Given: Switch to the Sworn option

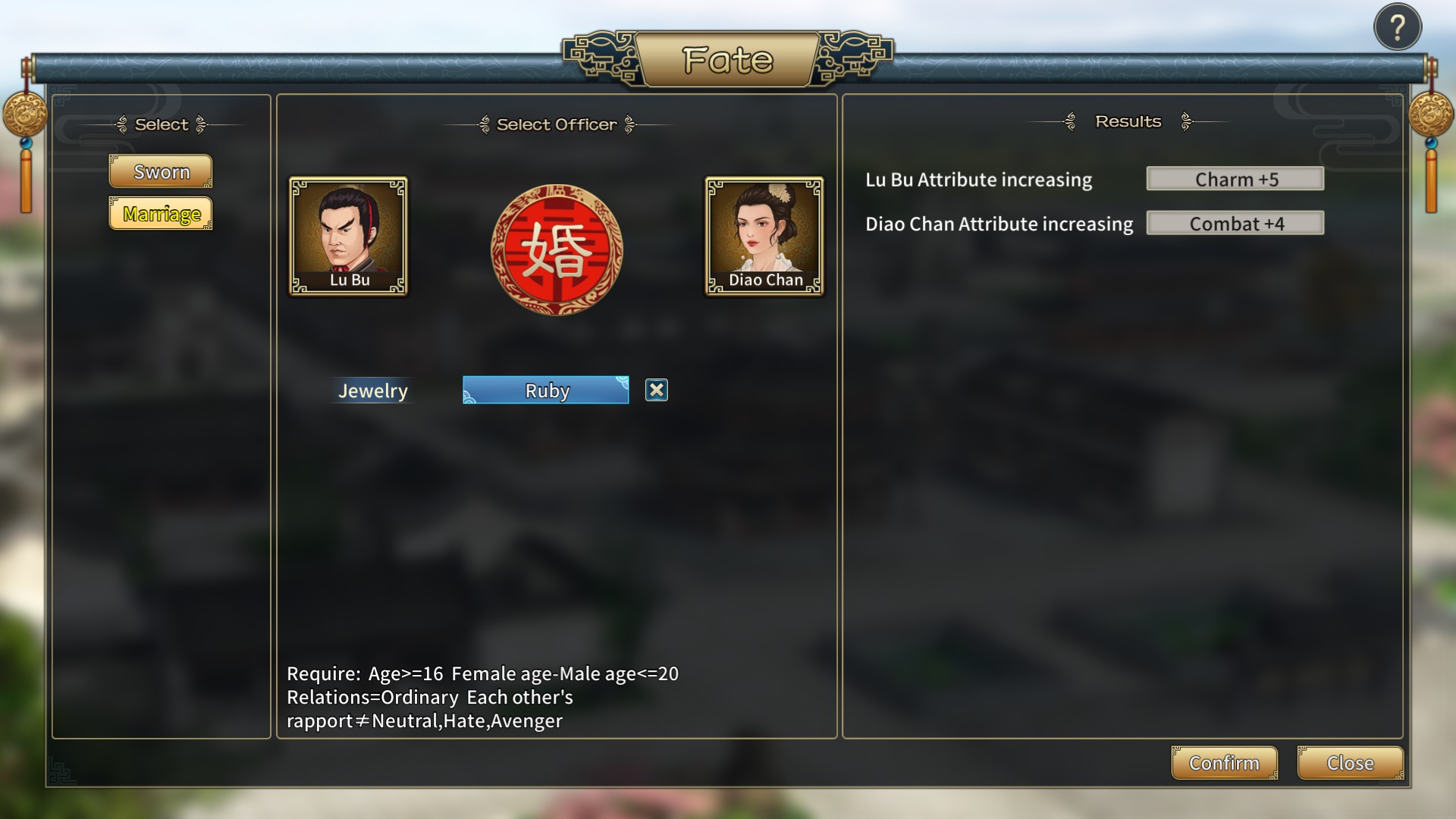Looking at the screenshot, I should 161,171.
